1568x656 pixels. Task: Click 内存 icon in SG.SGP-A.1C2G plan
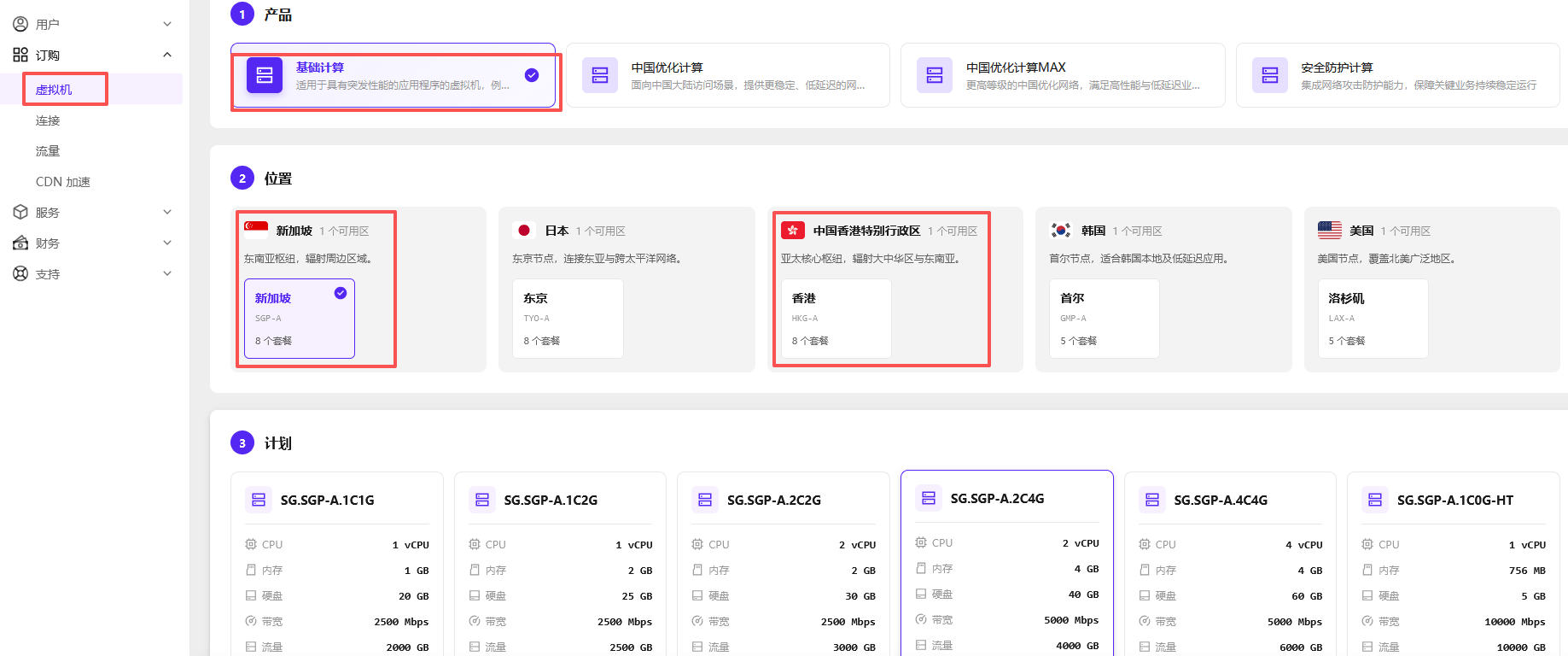[x=475, y=570]
